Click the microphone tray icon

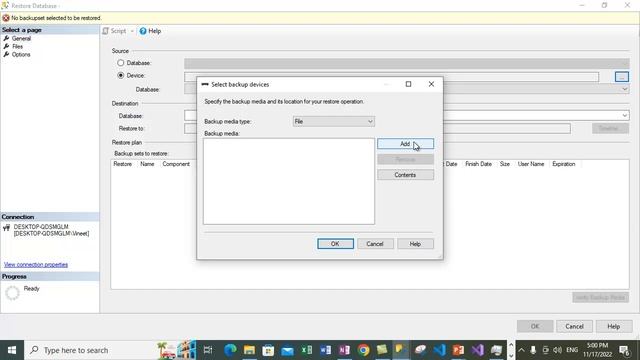(533, 350)
